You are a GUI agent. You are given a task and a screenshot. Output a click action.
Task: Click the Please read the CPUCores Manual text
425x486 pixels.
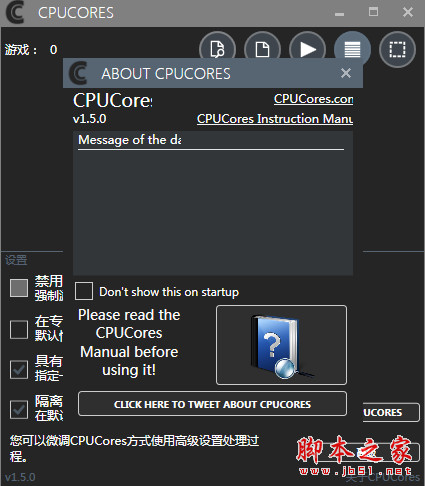pyautogui.click(x=129, y=342)
